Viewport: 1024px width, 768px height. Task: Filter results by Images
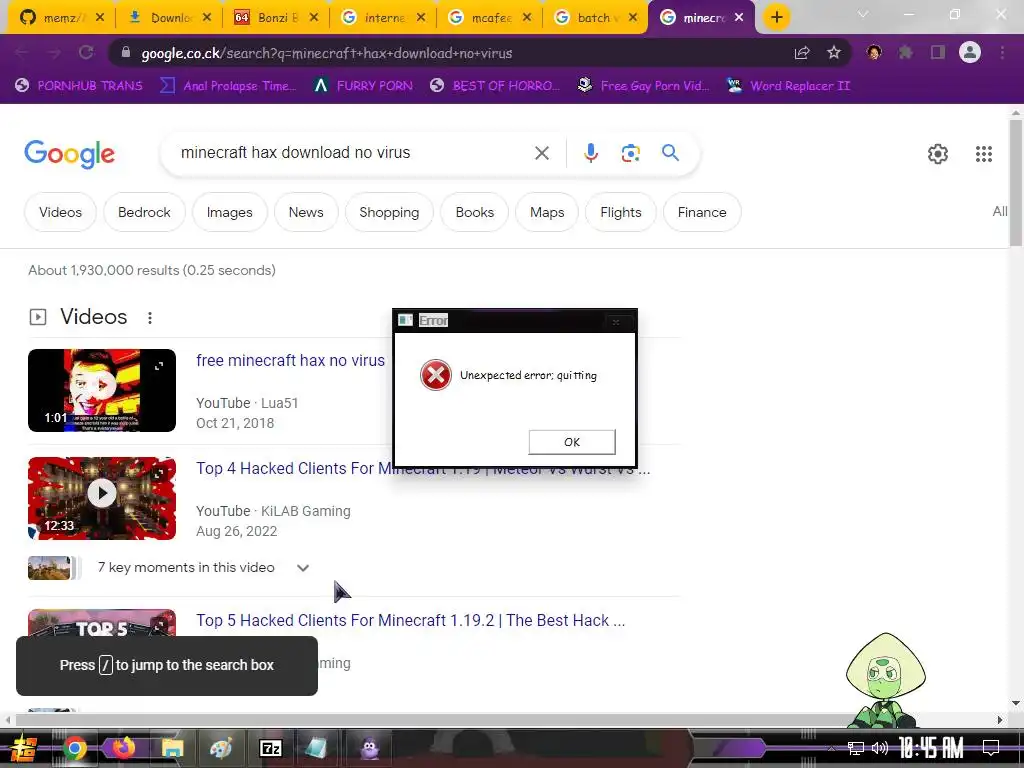pos(229,212)
